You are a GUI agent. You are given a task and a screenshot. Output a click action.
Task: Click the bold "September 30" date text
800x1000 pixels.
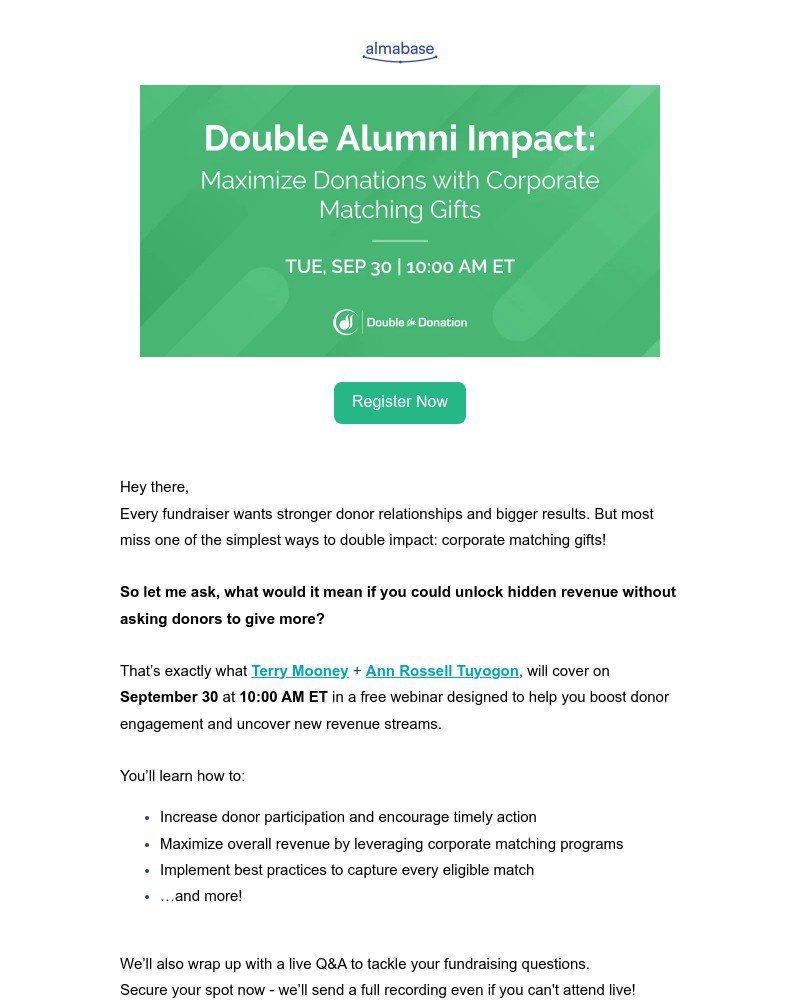point(169,697)
